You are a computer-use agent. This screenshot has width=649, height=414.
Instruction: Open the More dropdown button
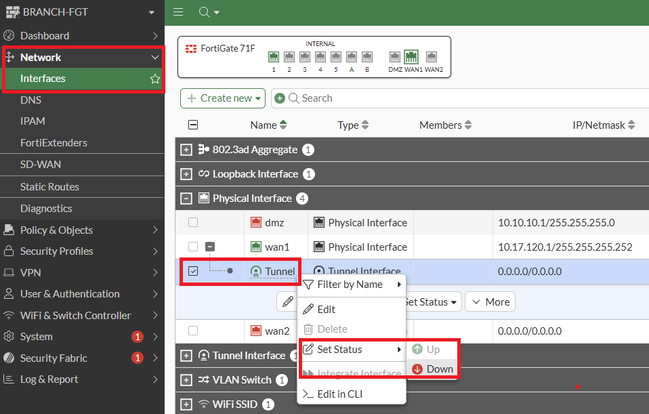[x=490, y=302]
